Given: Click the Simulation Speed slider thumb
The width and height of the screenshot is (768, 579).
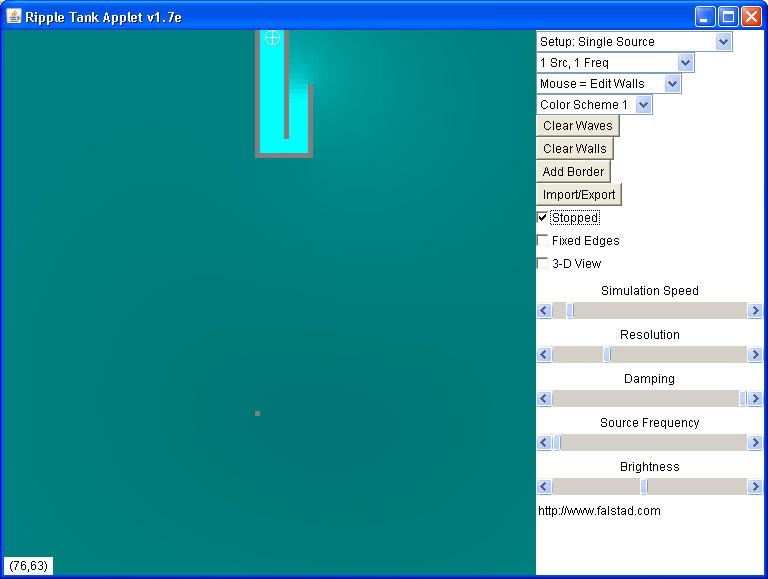Looking at the screenshot, I should (x=570, y=311).
